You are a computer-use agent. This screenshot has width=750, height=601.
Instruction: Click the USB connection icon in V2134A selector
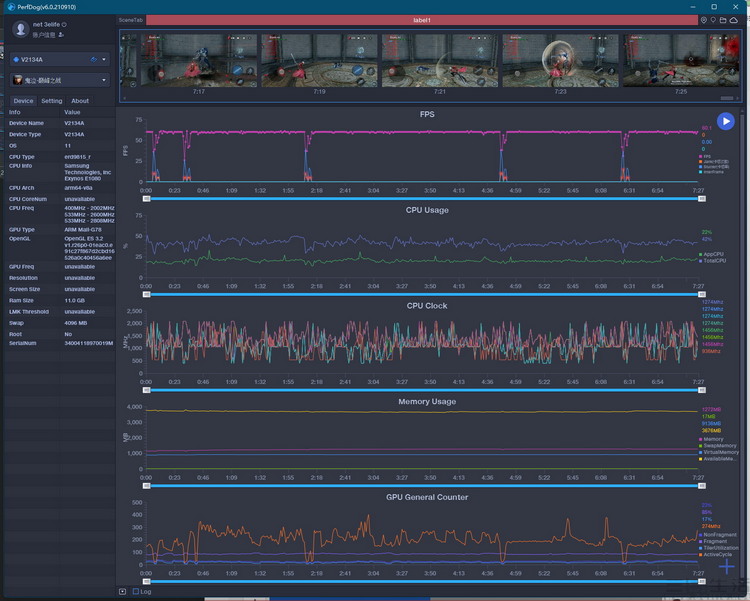[94, 59]
